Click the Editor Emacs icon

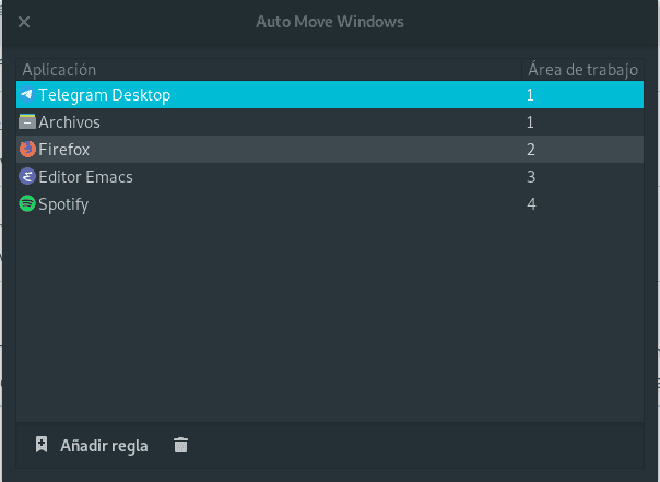(x=27, y=176)
